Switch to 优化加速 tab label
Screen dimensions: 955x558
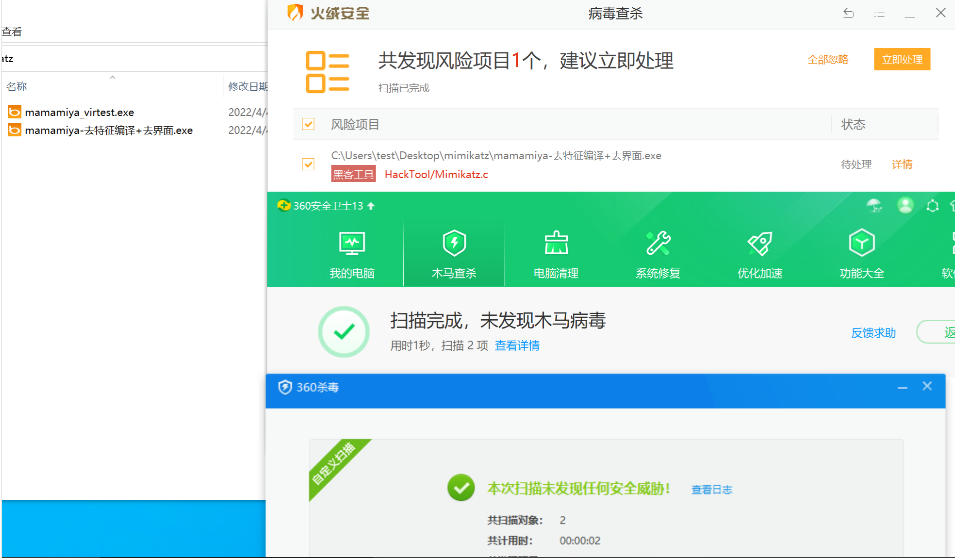point(759,274)
